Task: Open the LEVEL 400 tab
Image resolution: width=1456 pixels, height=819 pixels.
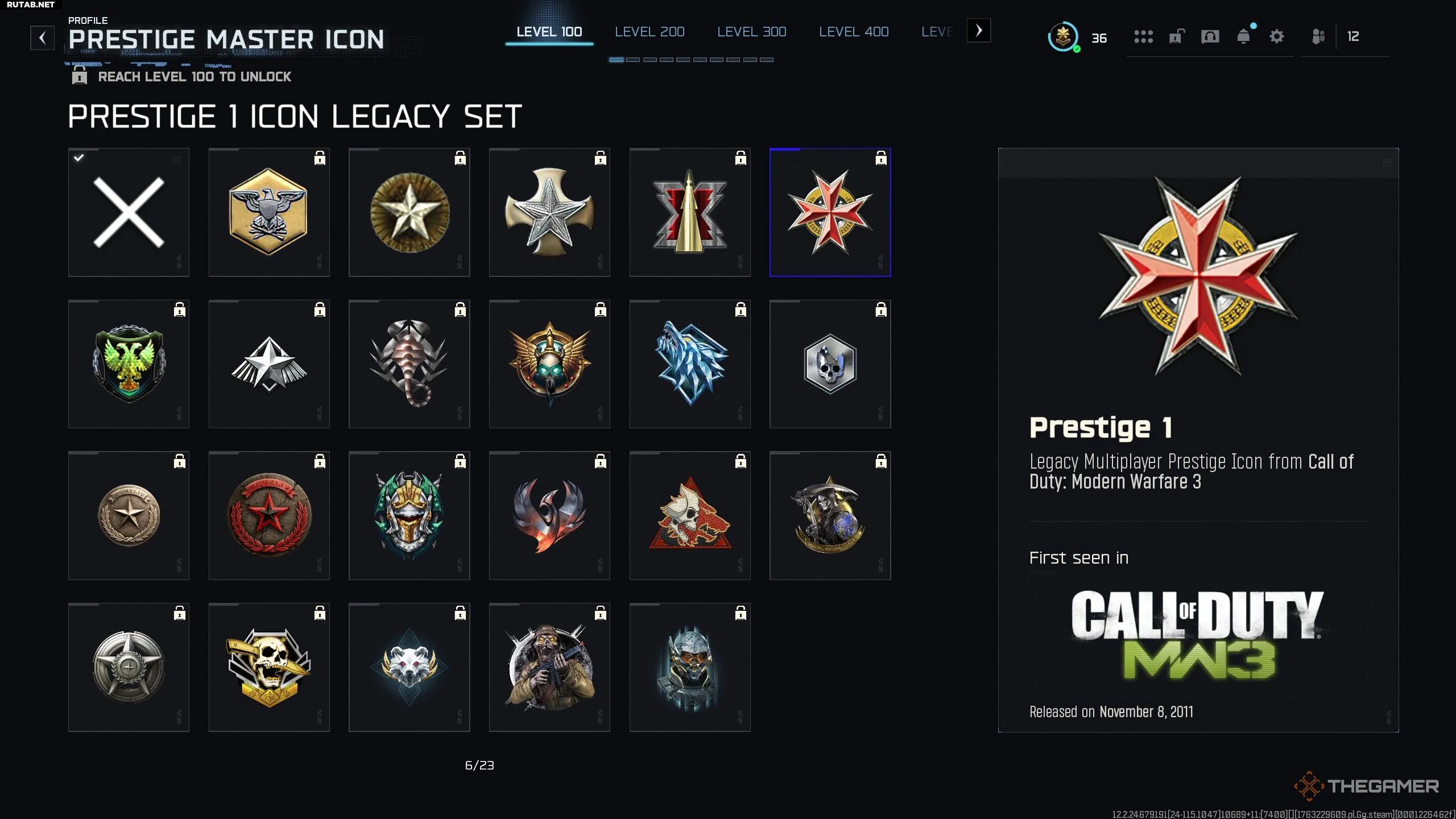Action: click(x=854, y=32)
